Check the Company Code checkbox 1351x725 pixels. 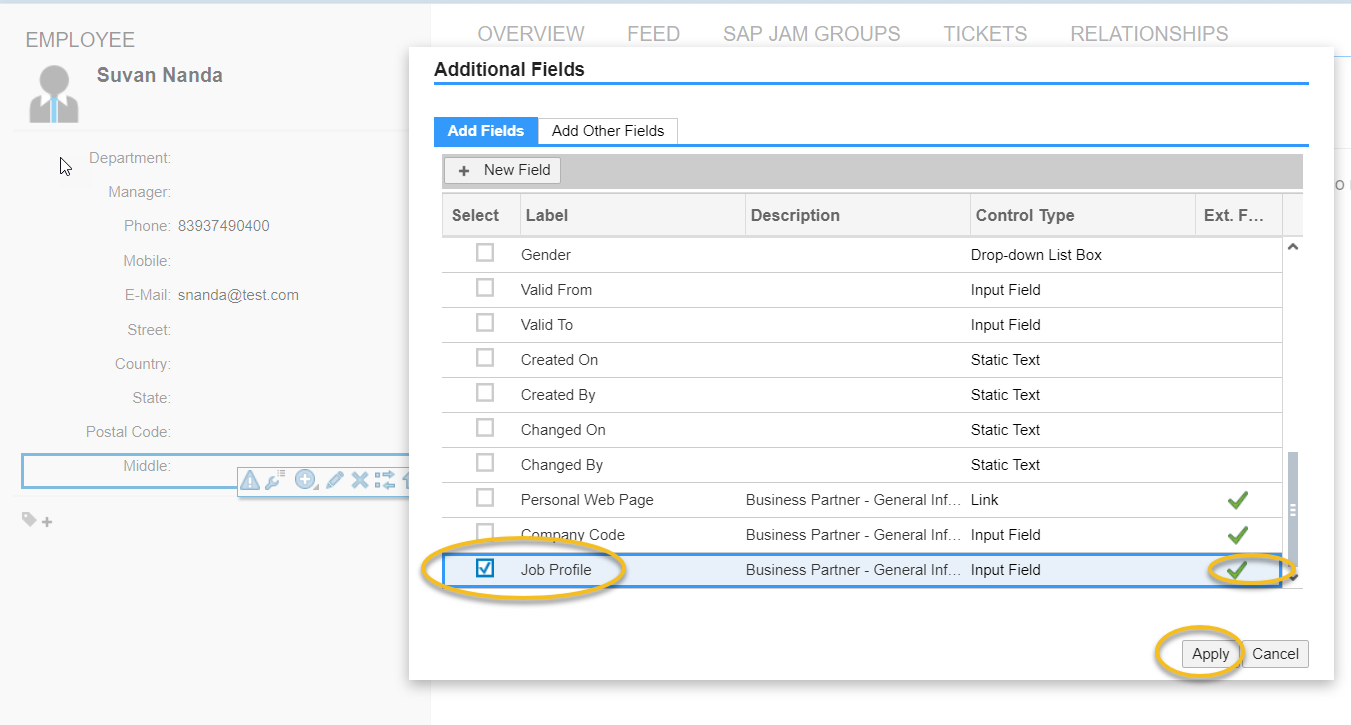coord(485,533)
